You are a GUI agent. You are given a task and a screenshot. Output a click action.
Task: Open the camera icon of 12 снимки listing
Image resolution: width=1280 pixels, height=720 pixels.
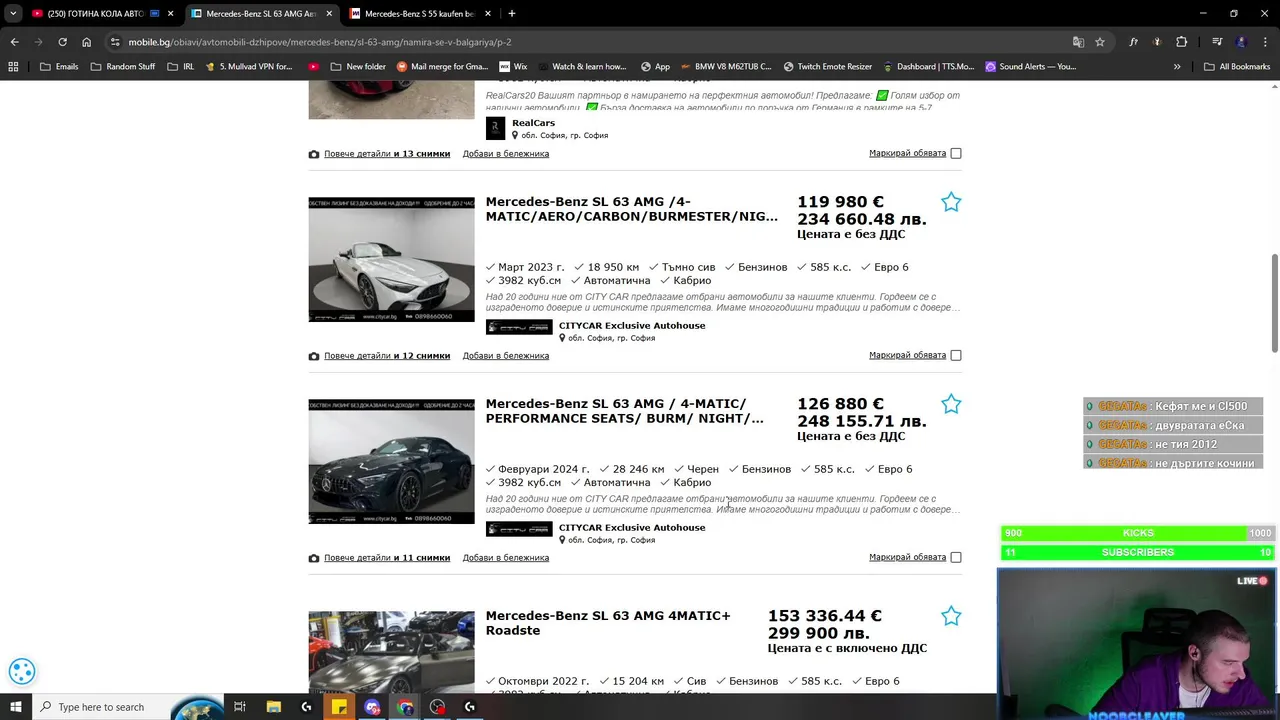[x=314, y=356]
